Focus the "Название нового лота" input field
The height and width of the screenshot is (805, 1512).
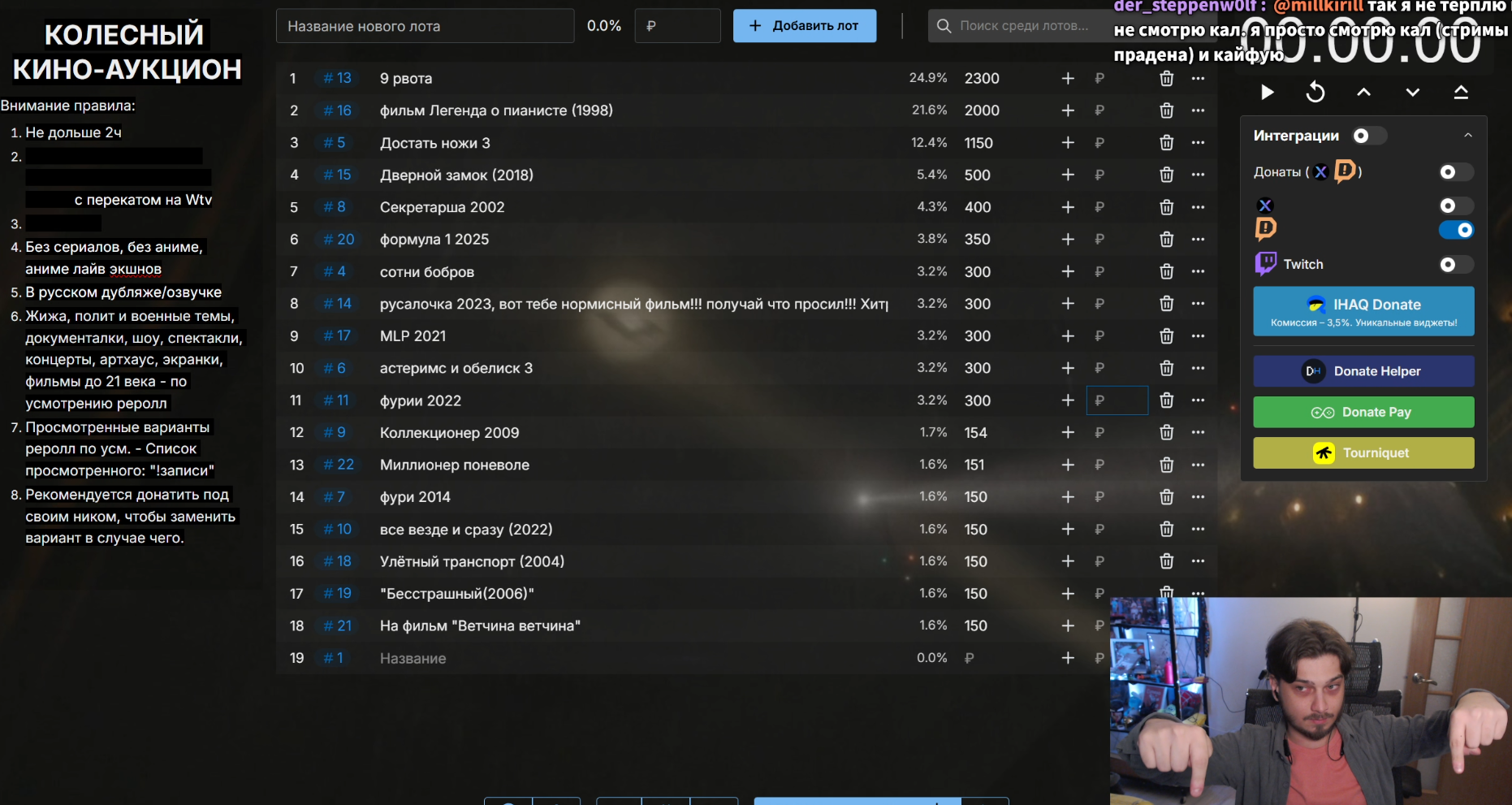pyautogui.click(x=425, y=26)
